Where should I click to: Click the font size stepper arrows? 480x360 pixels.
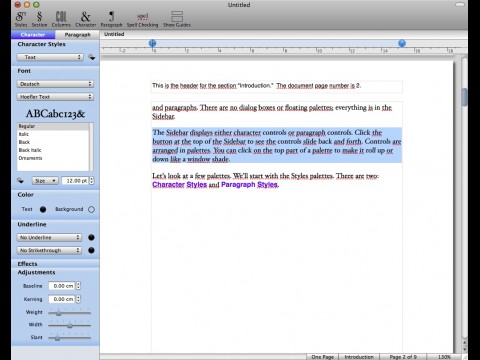click(92, 181)
